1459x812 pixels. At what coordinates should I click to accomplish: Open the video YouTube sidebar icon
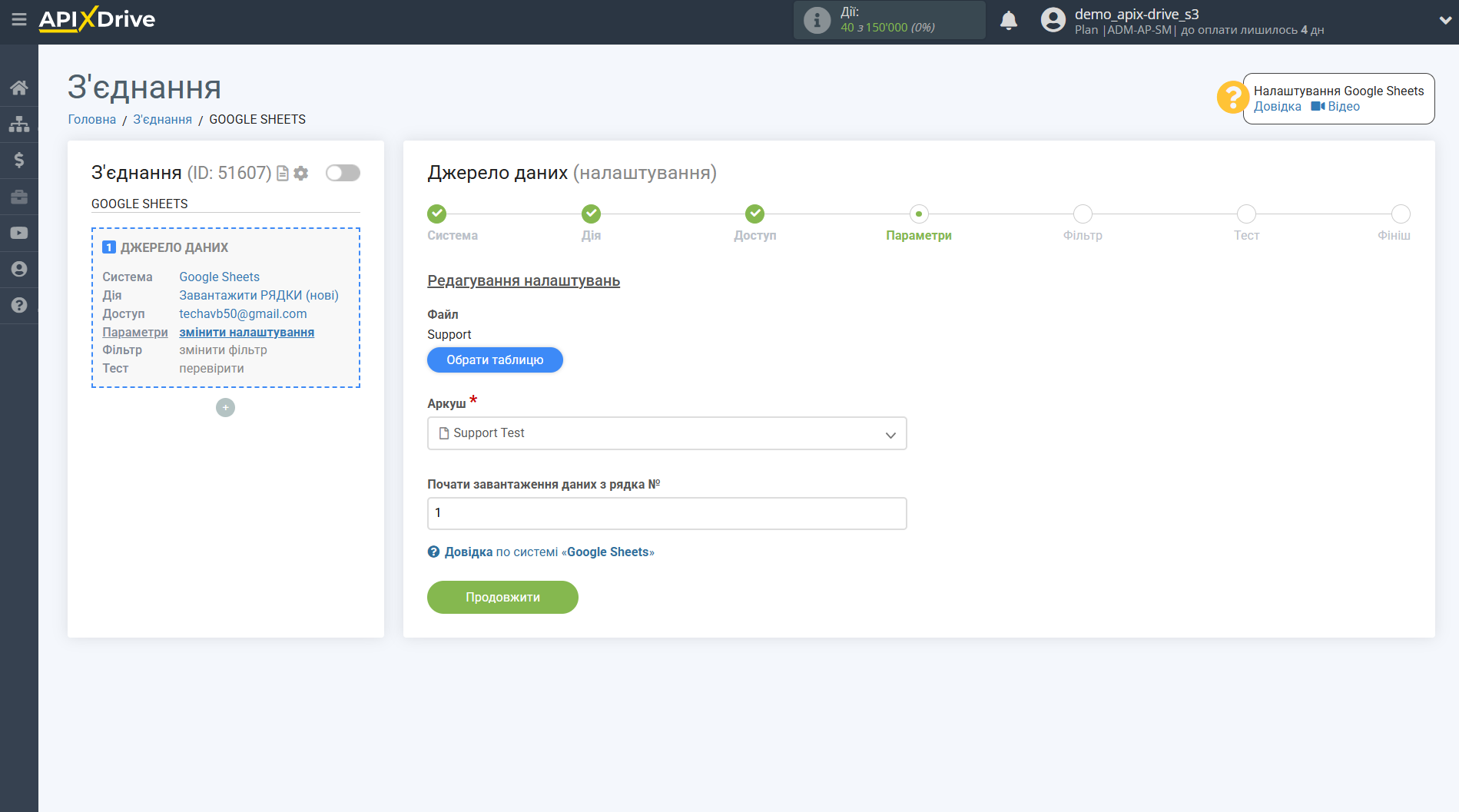point(19,233)
